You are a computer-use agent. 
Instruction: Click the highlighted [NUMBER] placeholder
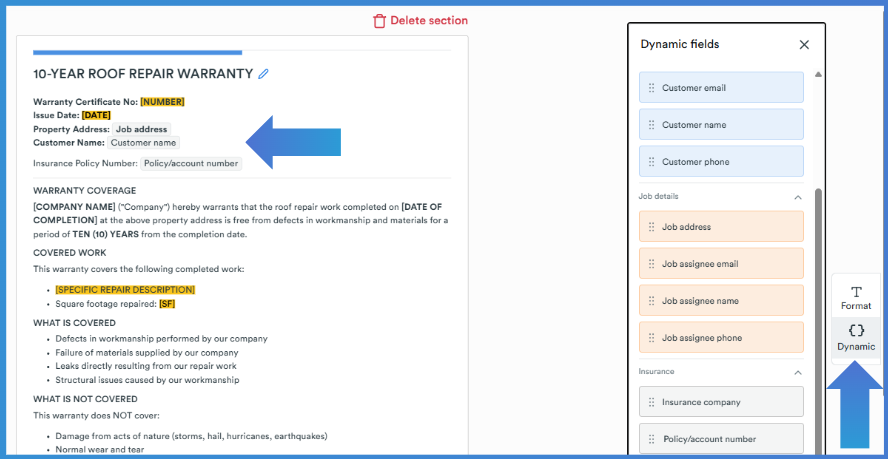(x=163, y=102)
